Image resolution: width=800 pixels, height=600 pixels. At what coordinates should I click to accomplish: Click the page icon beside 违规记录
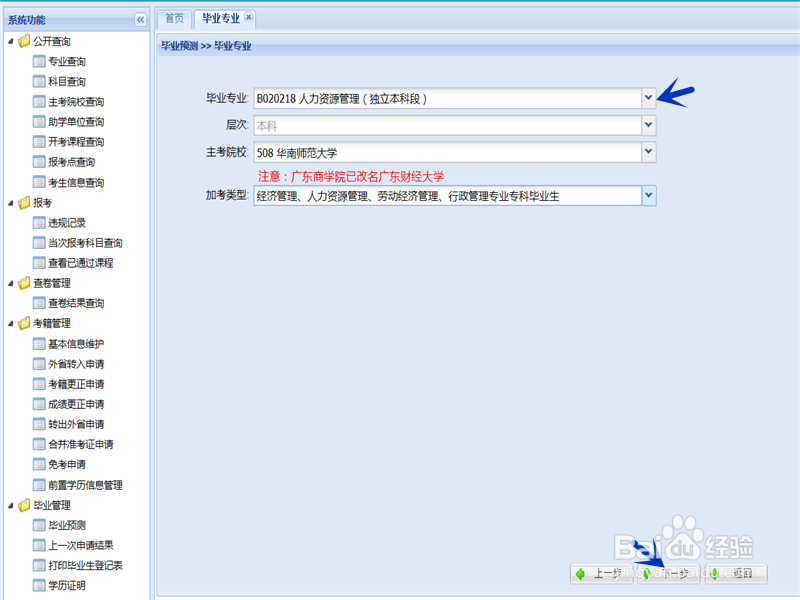39,222
